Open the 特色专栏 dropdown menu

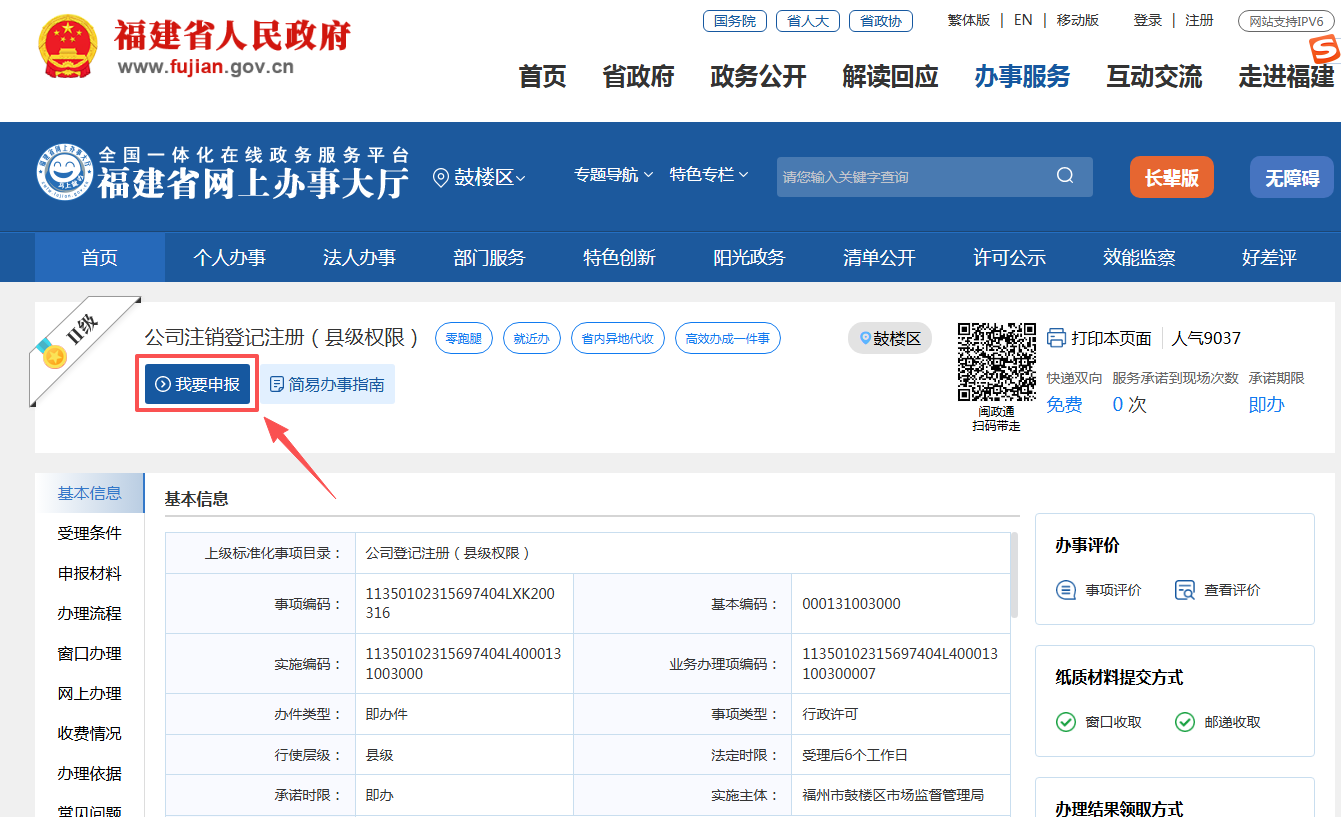[709, 175]
